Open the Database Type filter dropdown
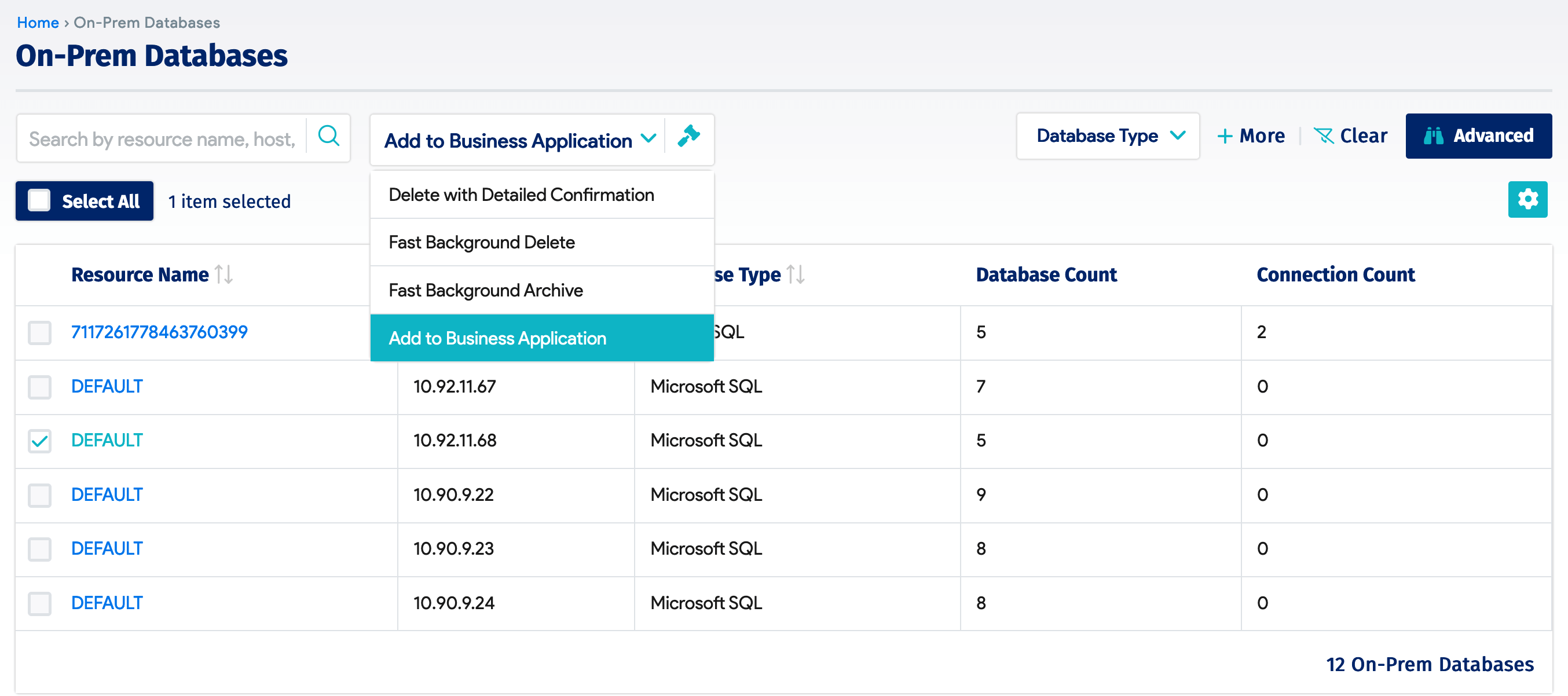 (x=1107, y=135)
